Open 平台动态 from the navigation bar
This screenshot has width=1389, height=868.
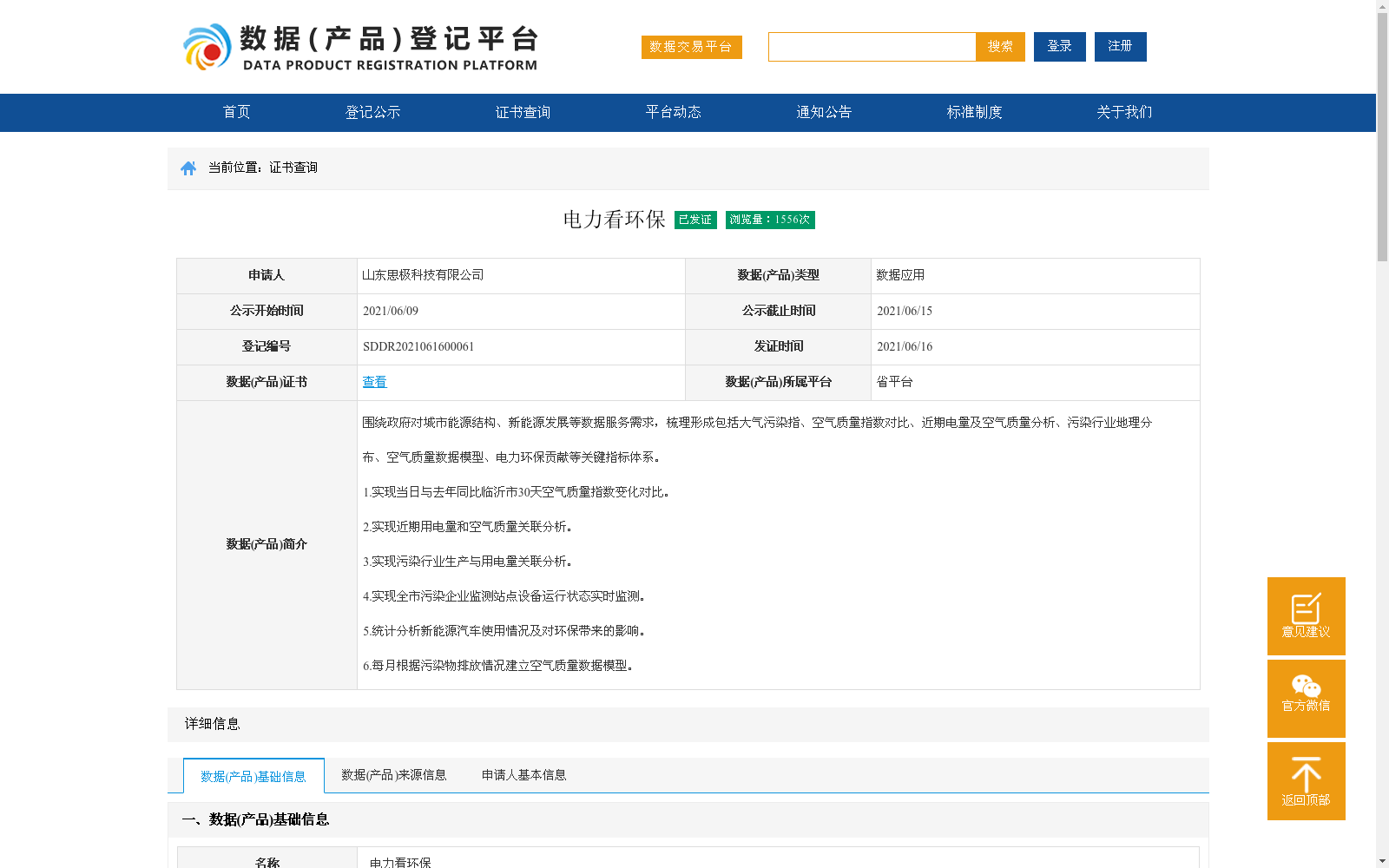point(673,112)
